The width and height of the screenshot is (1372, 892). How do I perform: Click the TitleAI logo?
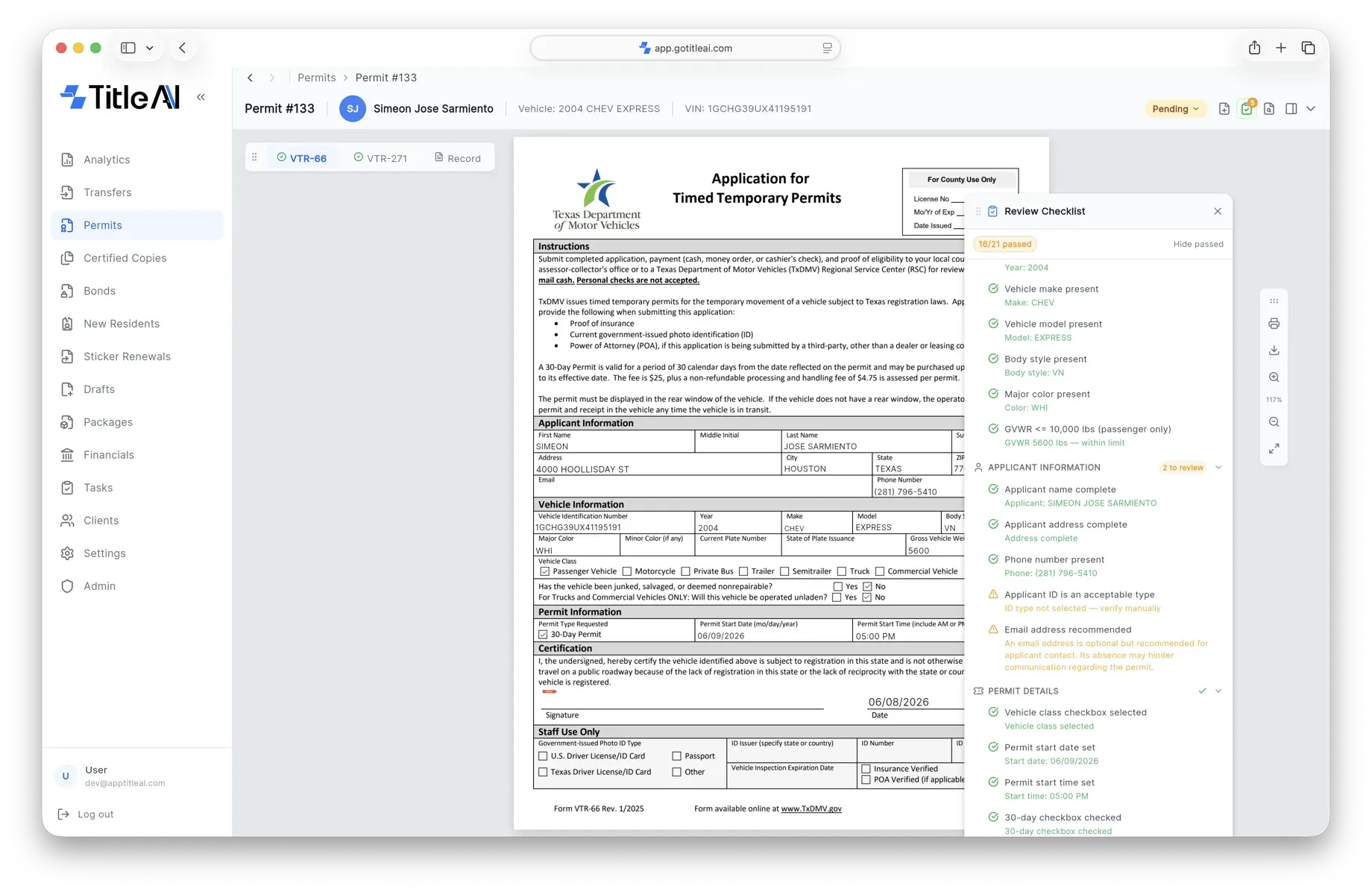pyautogui.click(x=121, y=97)
